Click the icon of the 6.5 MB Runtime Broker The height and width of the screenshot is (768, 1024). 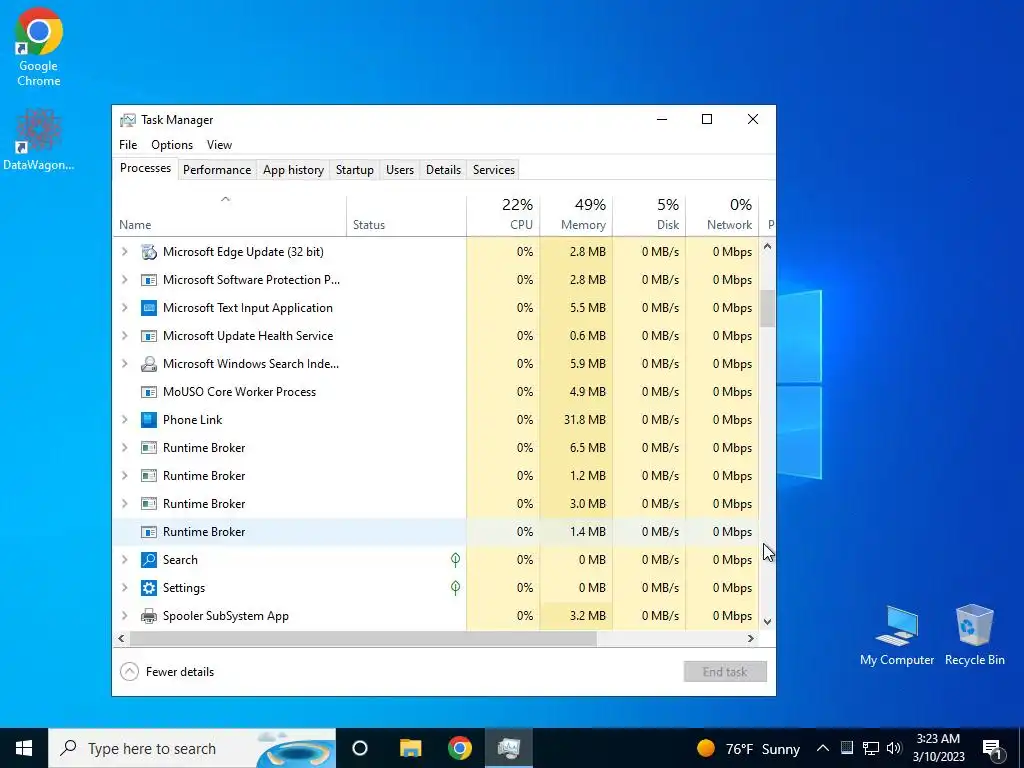(149, 448)
